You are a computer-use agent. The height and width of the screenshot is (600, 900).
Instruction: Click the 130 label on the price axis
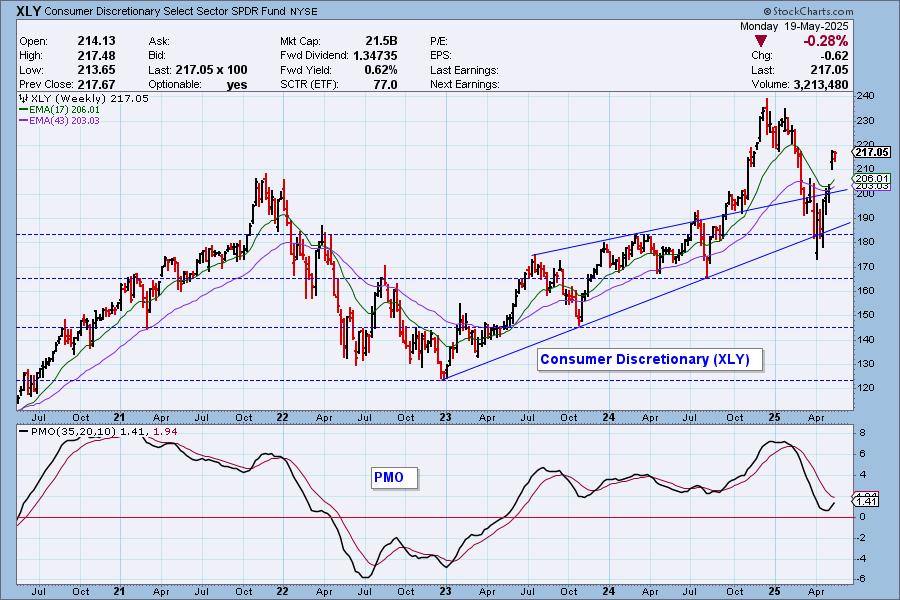pyautogui.click(x=866, y=363)
